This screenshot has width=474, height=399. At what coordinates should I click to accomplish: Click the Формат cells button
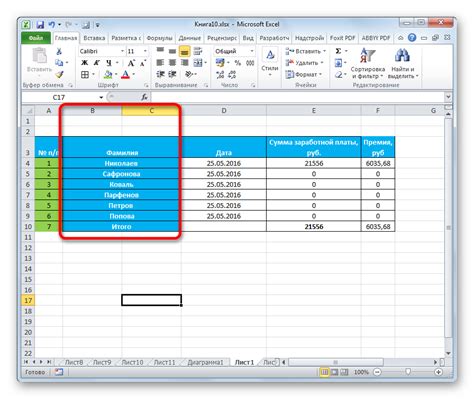point(304,74)
